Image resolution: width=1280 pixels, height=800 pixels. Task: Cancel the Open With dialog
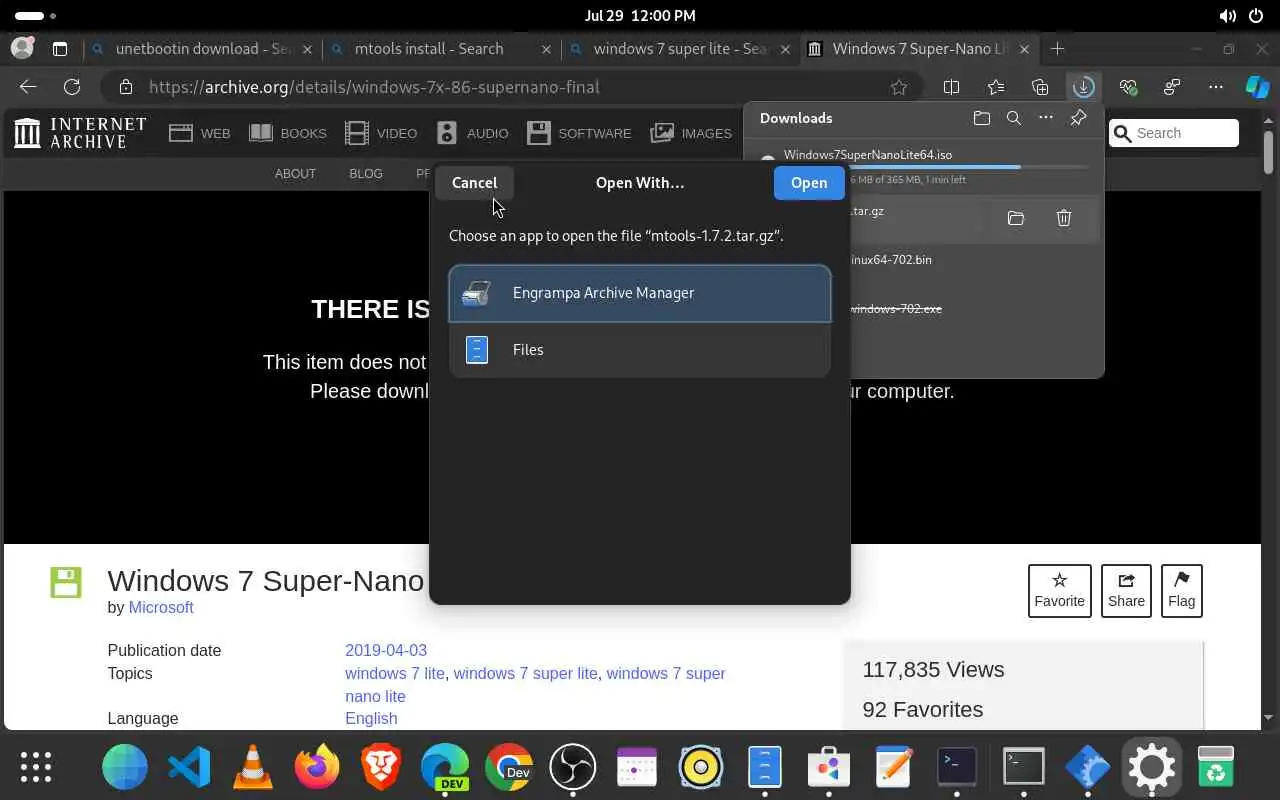point(474,183)
